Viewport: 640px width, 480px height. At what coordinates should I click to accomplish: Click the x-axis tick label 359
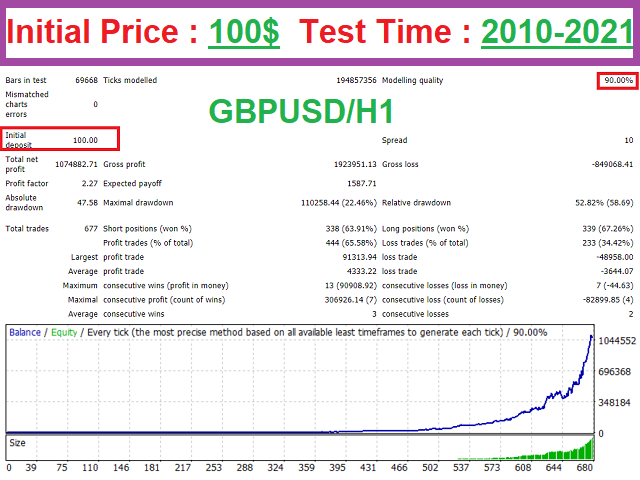click(306, 468)
